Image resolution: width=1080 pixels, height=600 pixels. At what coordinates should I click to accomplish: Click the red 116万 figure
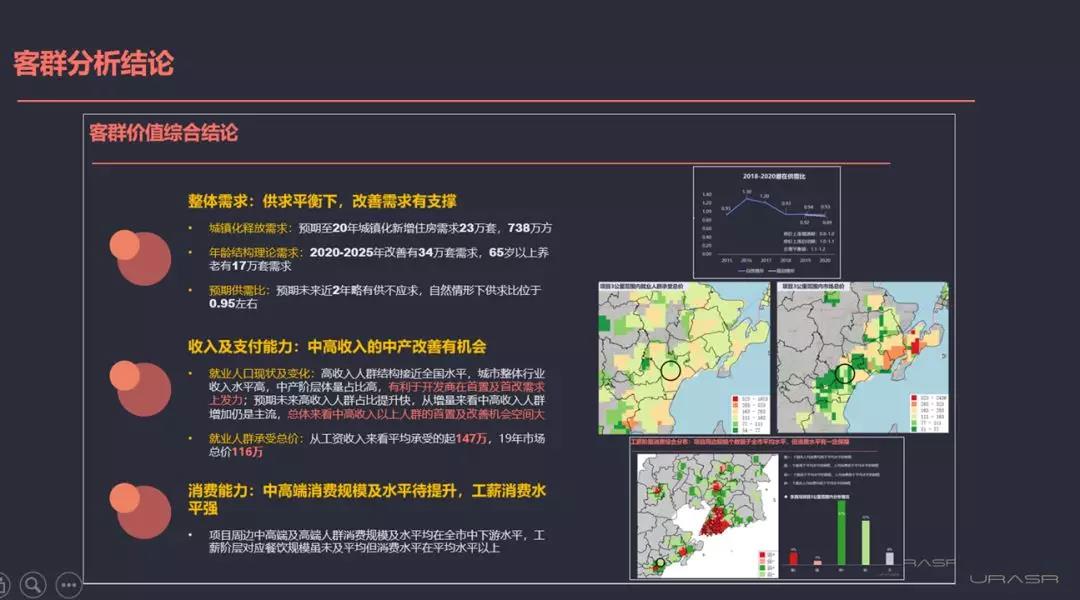tap(247, 452)
